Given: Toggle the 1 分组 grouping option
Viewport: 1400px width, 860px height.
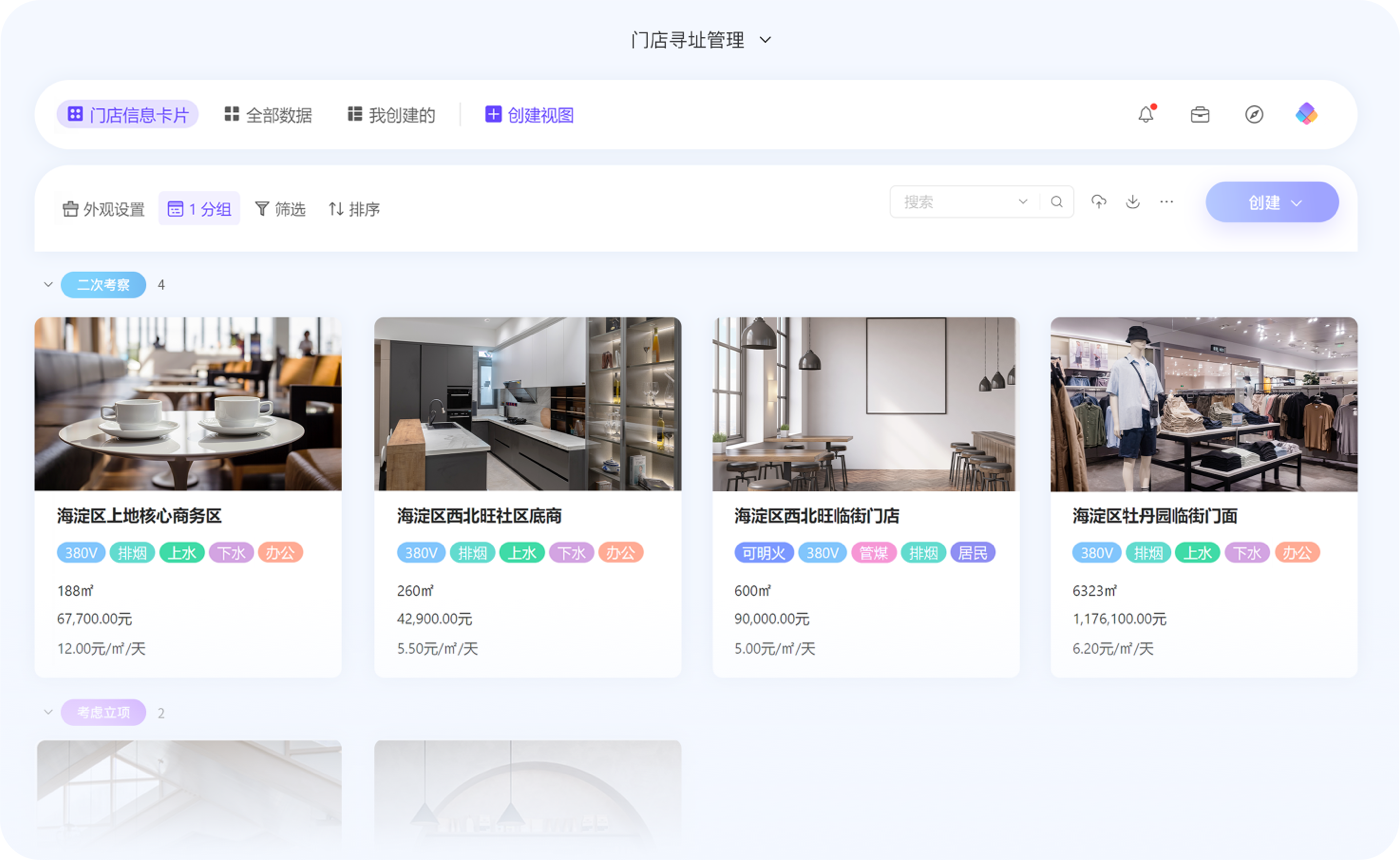Looking at the screenshot, I should pos(199,209).
